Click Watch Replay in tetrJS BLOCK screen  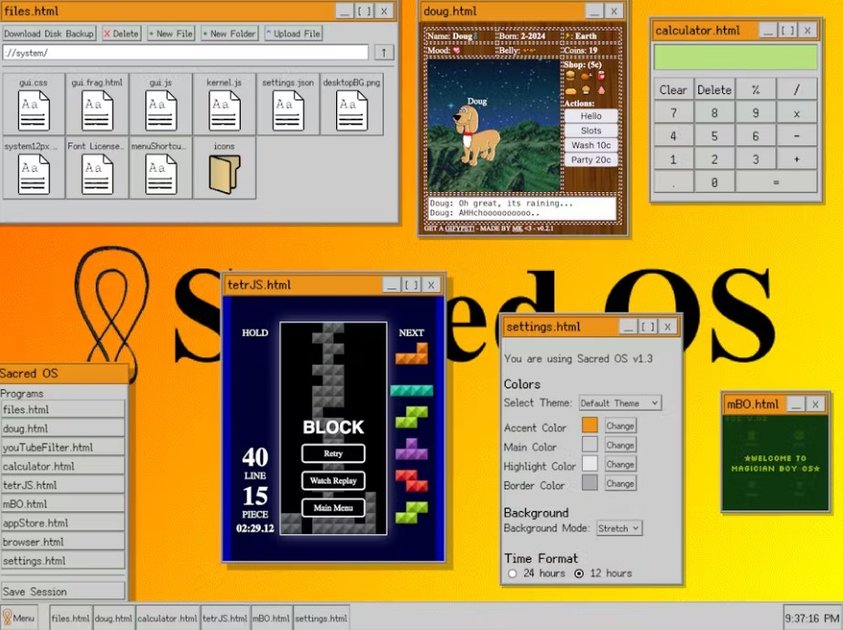point(333,480)
